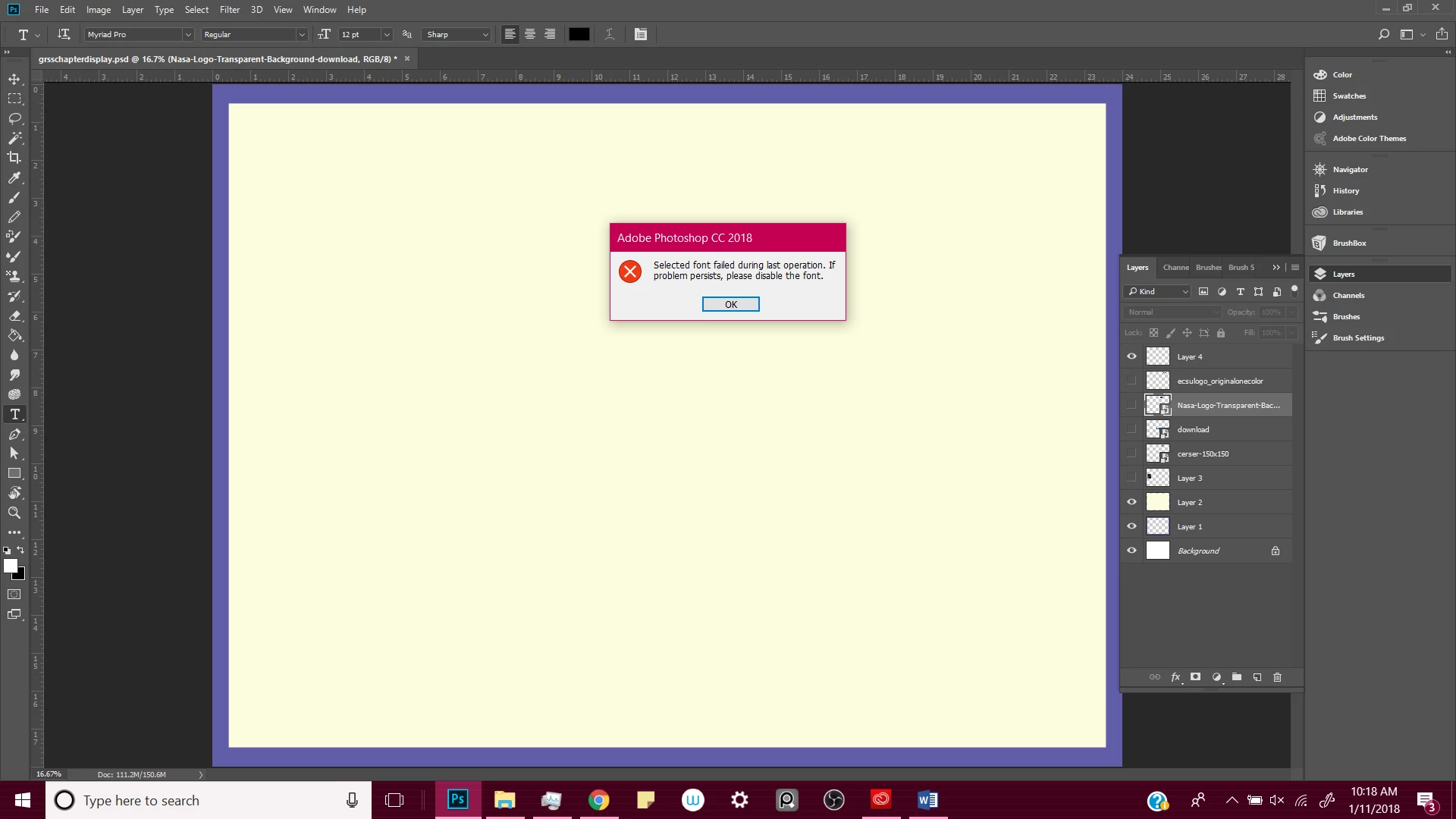Hide the Background layer
The image size is (1456, 819).
pyautogui.click(x=1131, y=551)
